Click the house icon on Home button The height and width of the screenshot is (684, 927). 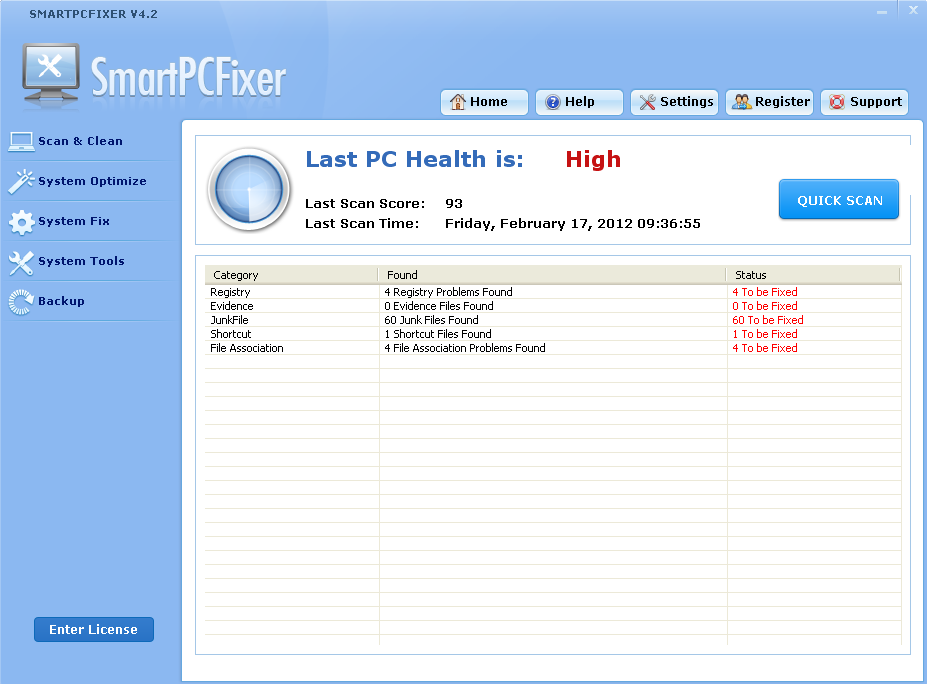tap(458, 102)
